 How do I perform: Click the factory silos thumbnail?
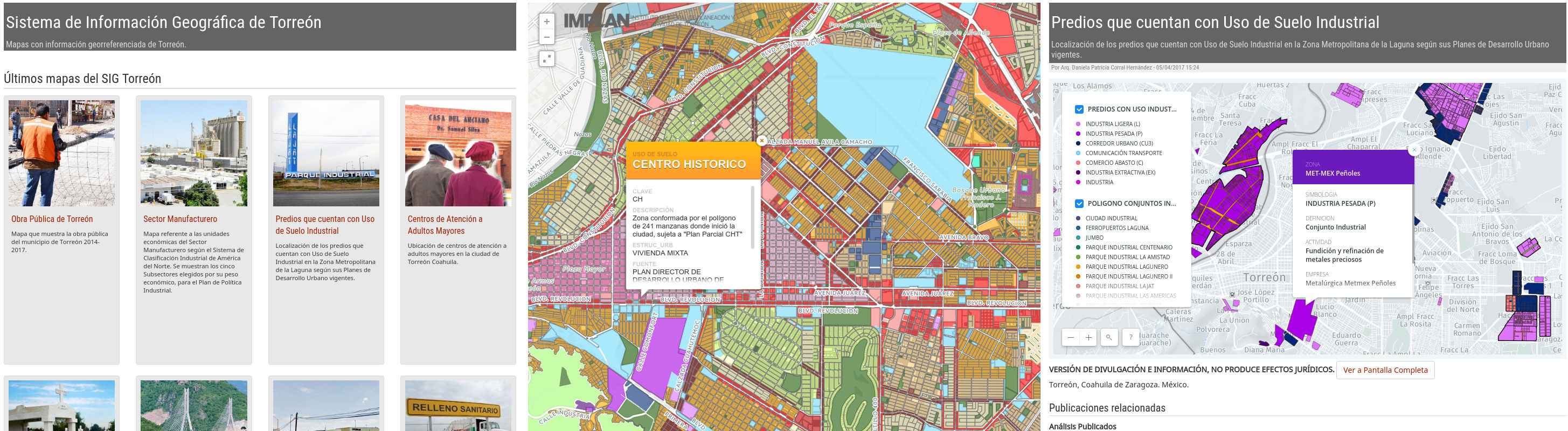(193, 154)
